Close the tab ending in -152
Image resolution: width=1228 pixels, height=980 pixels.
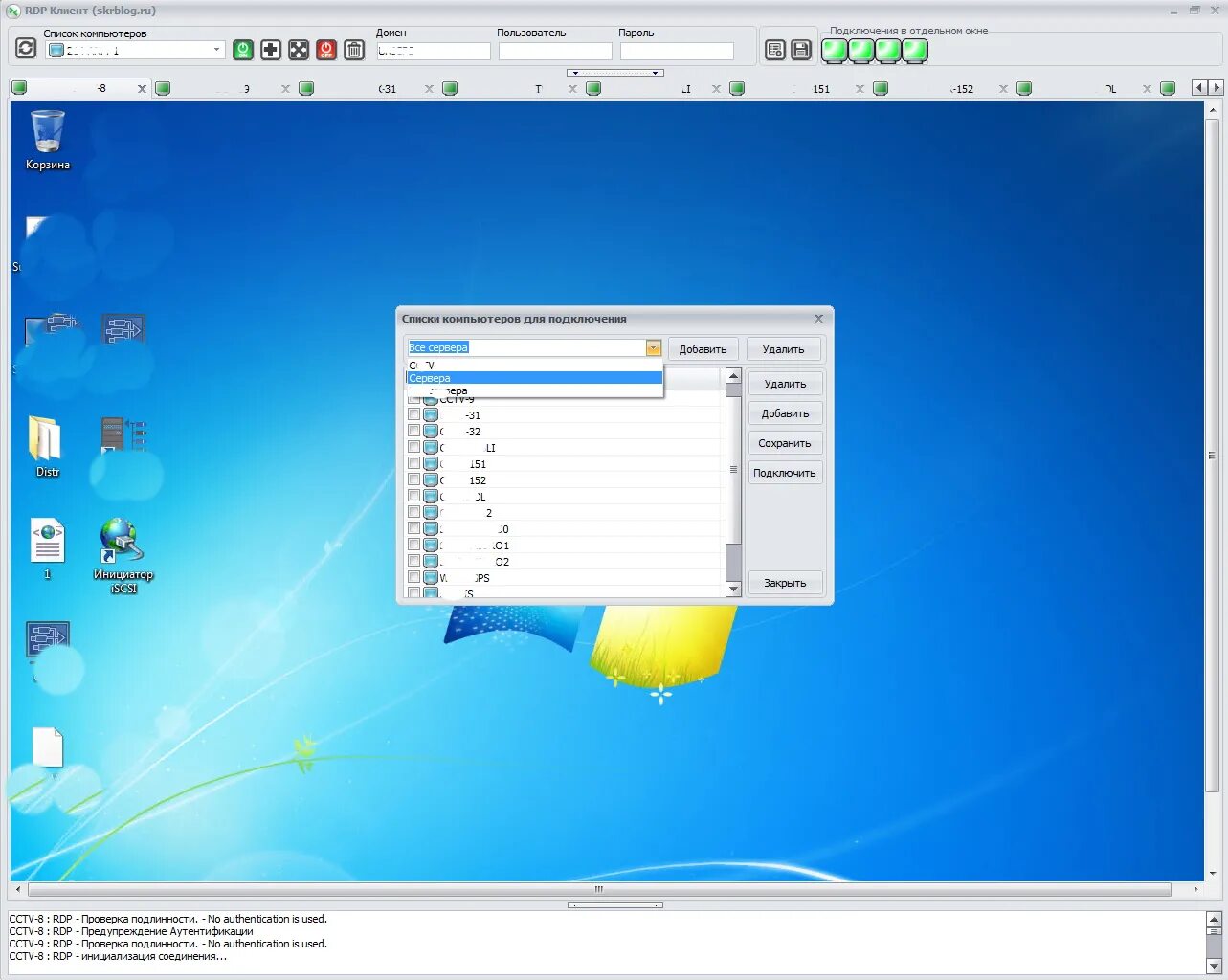[1003, 88]
